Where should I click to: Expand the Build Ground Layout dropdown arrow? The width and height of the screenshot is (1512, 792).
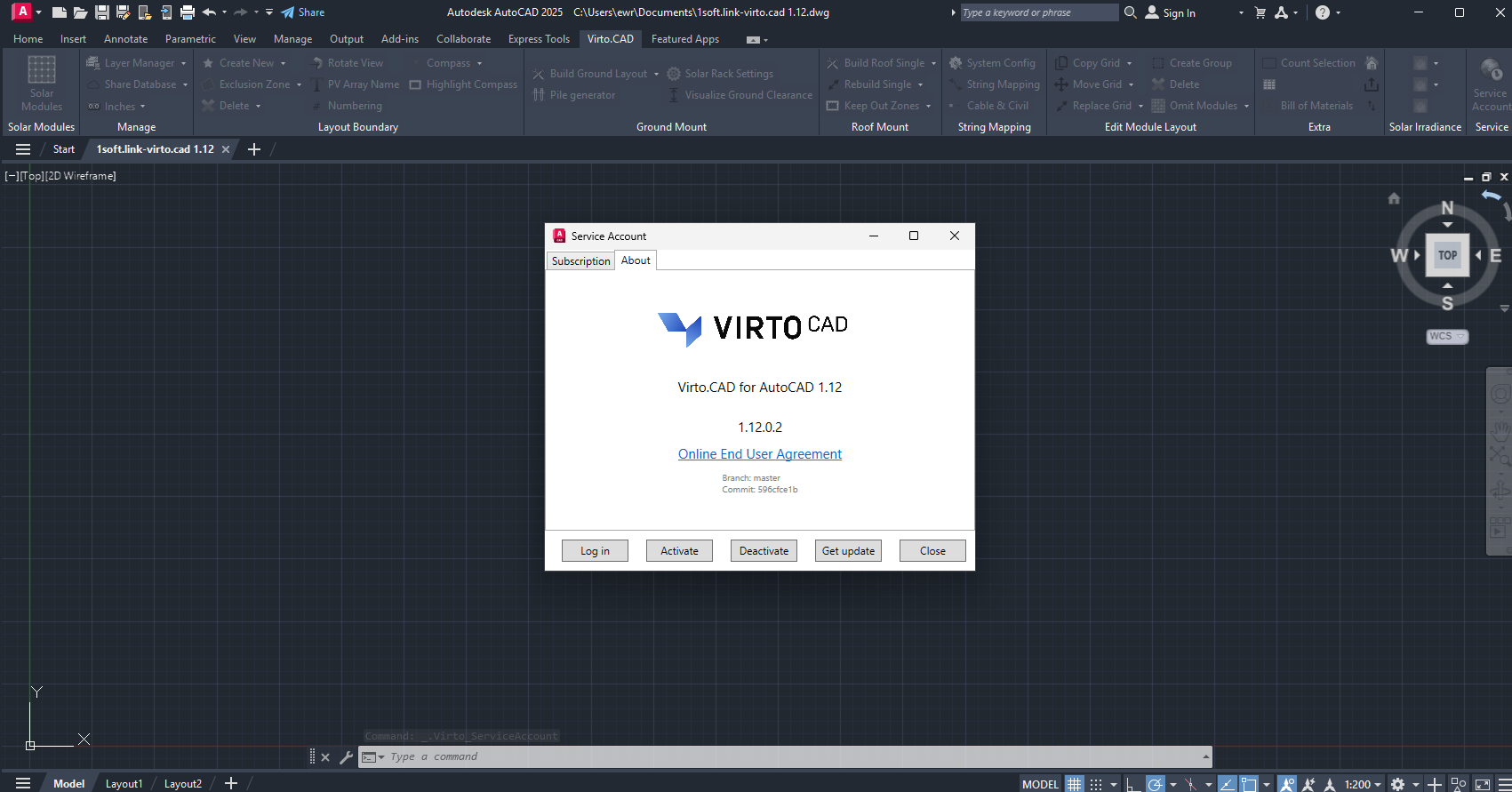pos(656,74)
